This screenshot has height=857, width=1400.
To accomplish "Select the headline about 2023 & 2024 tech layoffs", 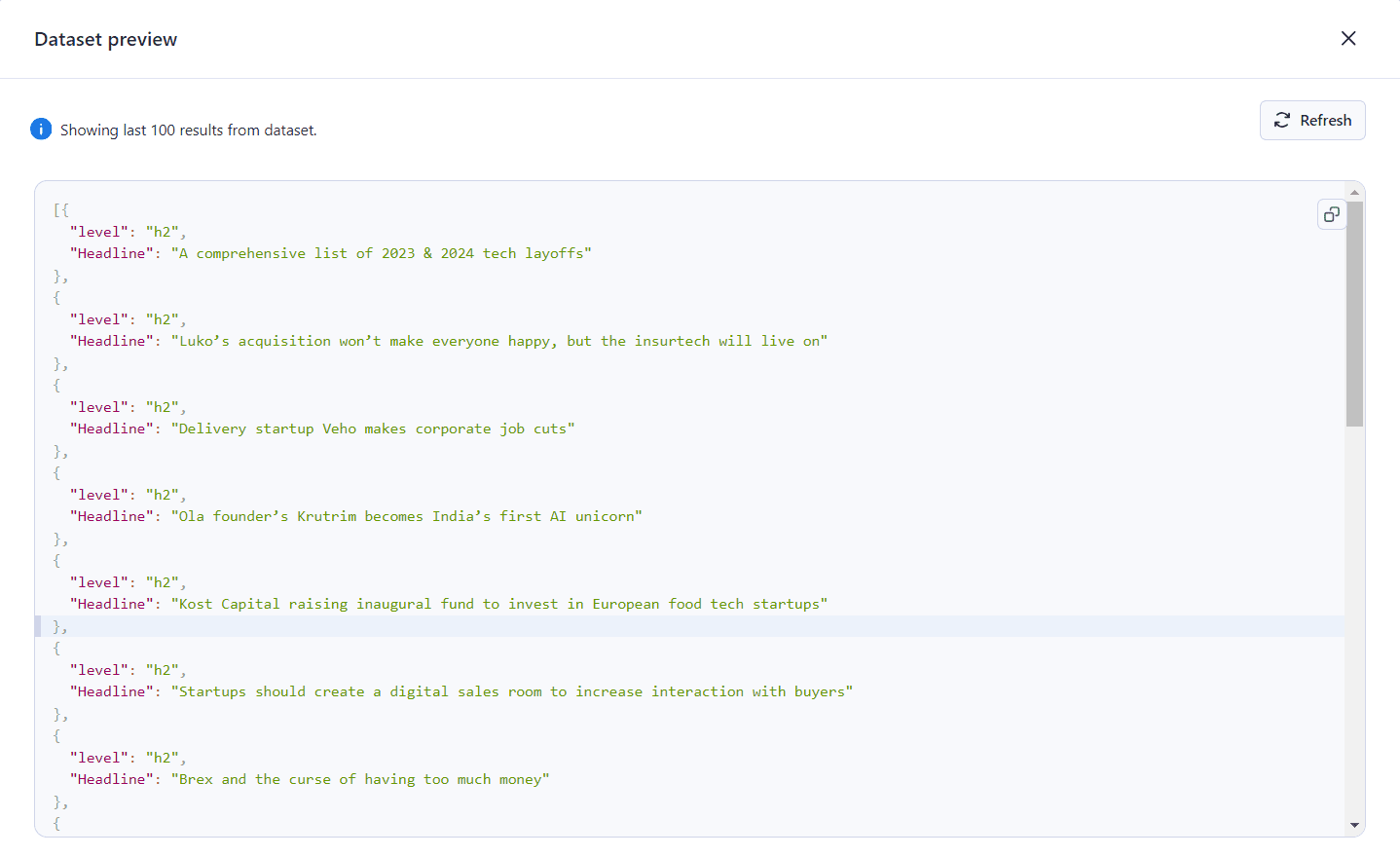I will click(x=386, y=252).
